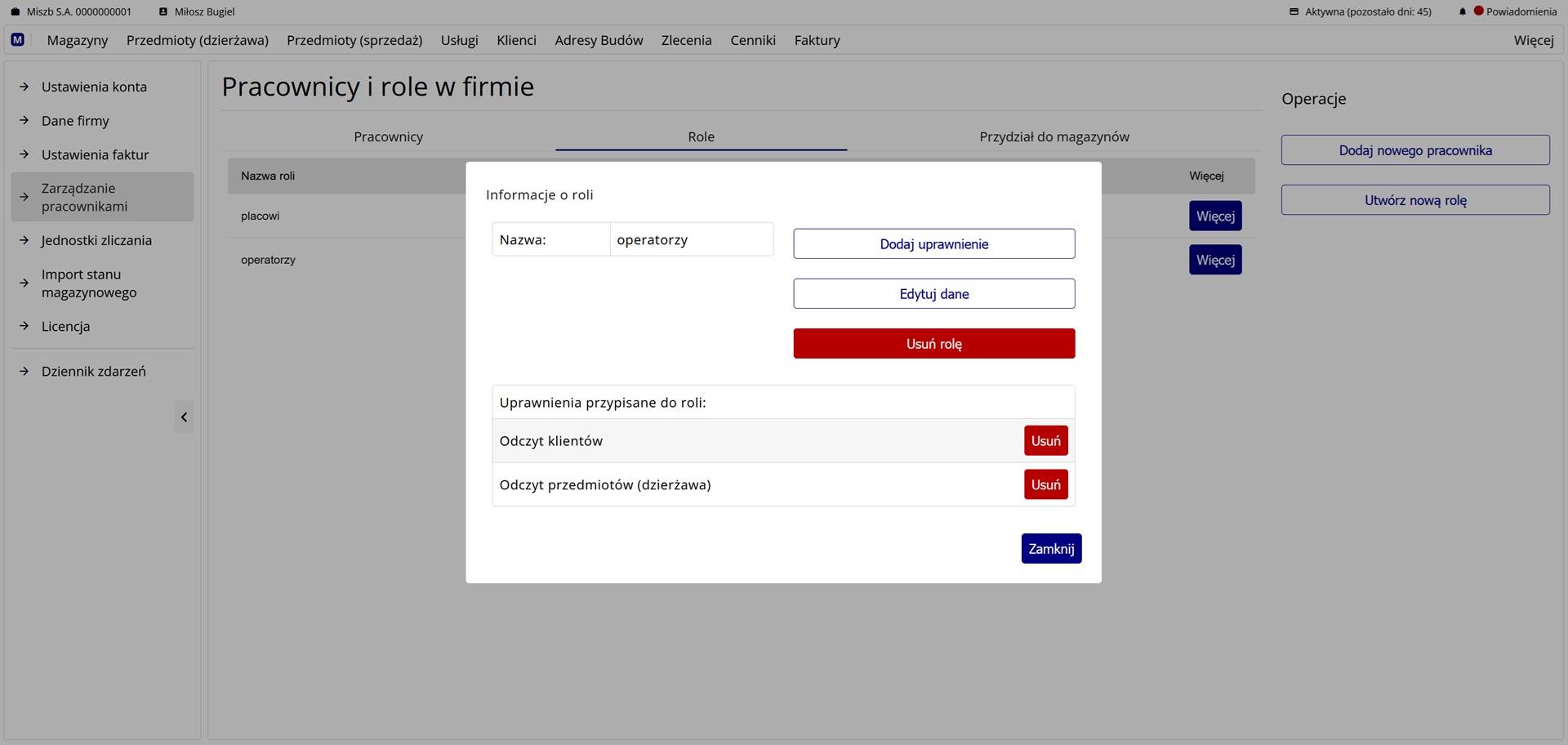Click the notifications bell icon
This screenshot has height=745, width=1568.
(x=1462, y=12)
